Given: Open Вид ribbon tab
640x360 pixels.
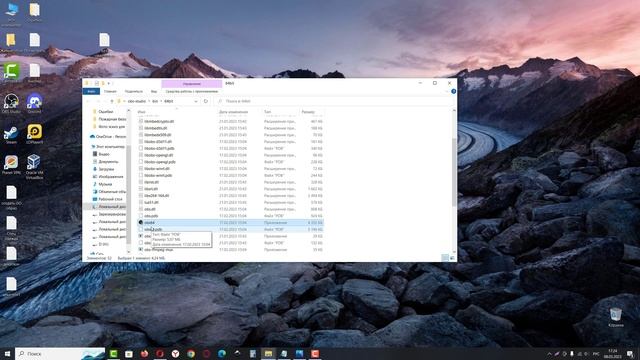Looking at the screenshot, I should coord(154,91).
